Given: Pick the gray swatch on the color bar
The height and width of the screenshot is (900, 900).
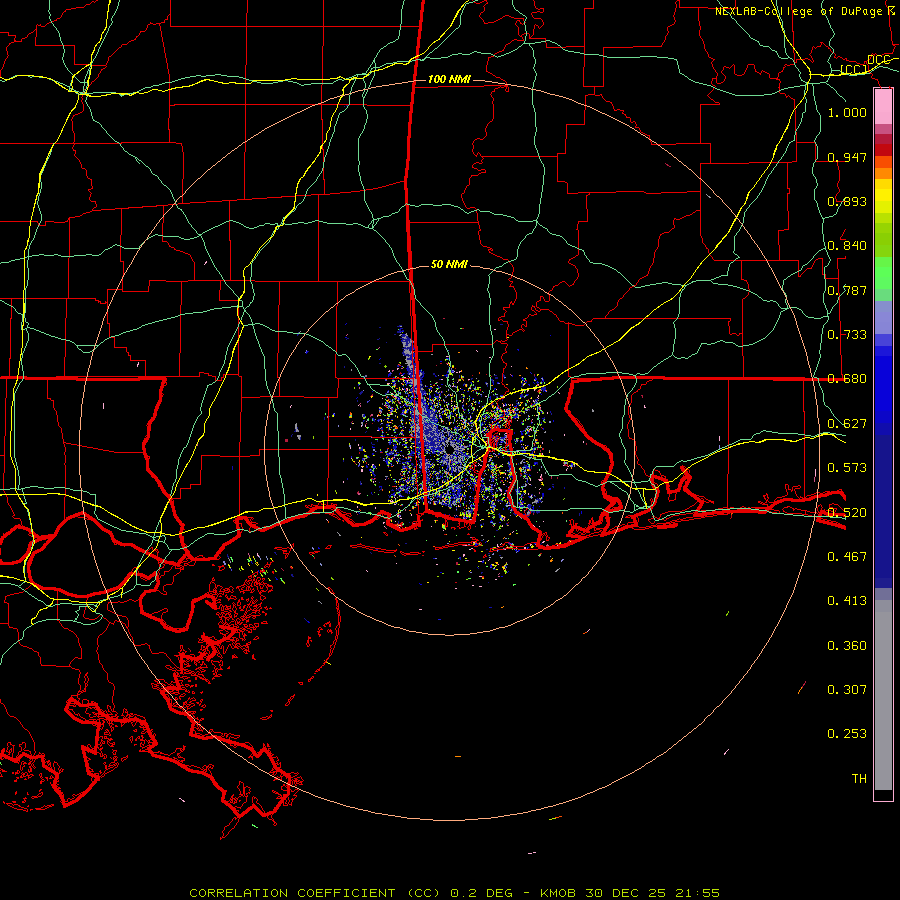Looking at the screenshot, I should [x=883, y=695].
